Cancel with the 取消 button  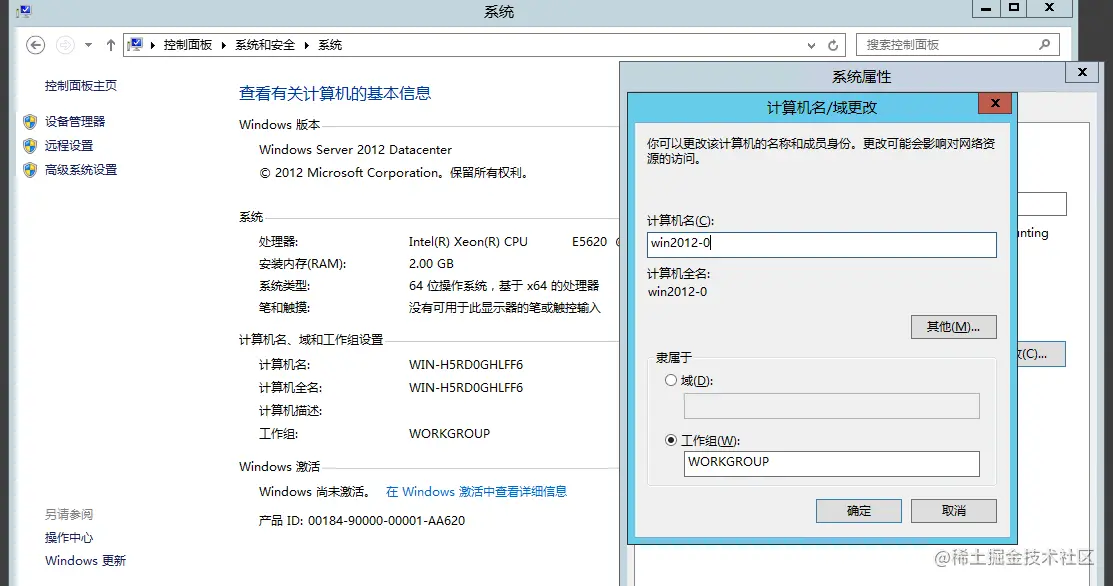[x=953, y=511]
